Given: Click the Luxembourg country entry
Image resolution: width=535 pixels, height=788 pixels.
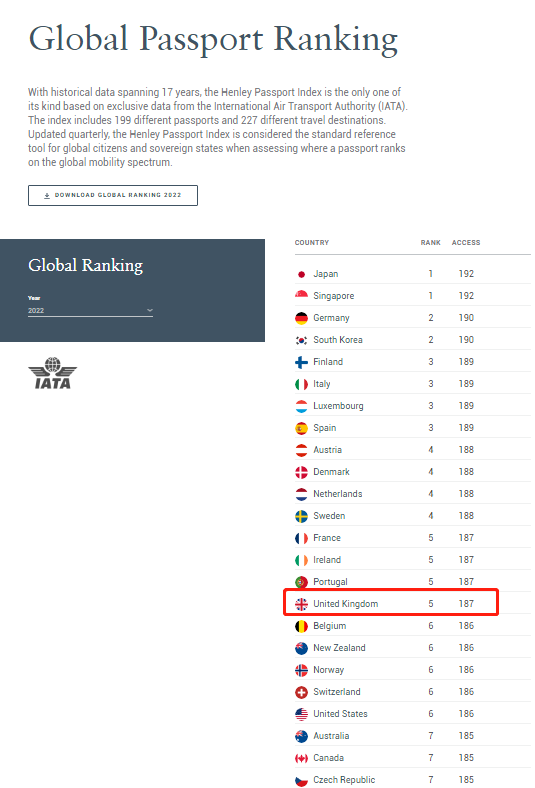Looking at the screenshot, I should click(x=338, y=406).
